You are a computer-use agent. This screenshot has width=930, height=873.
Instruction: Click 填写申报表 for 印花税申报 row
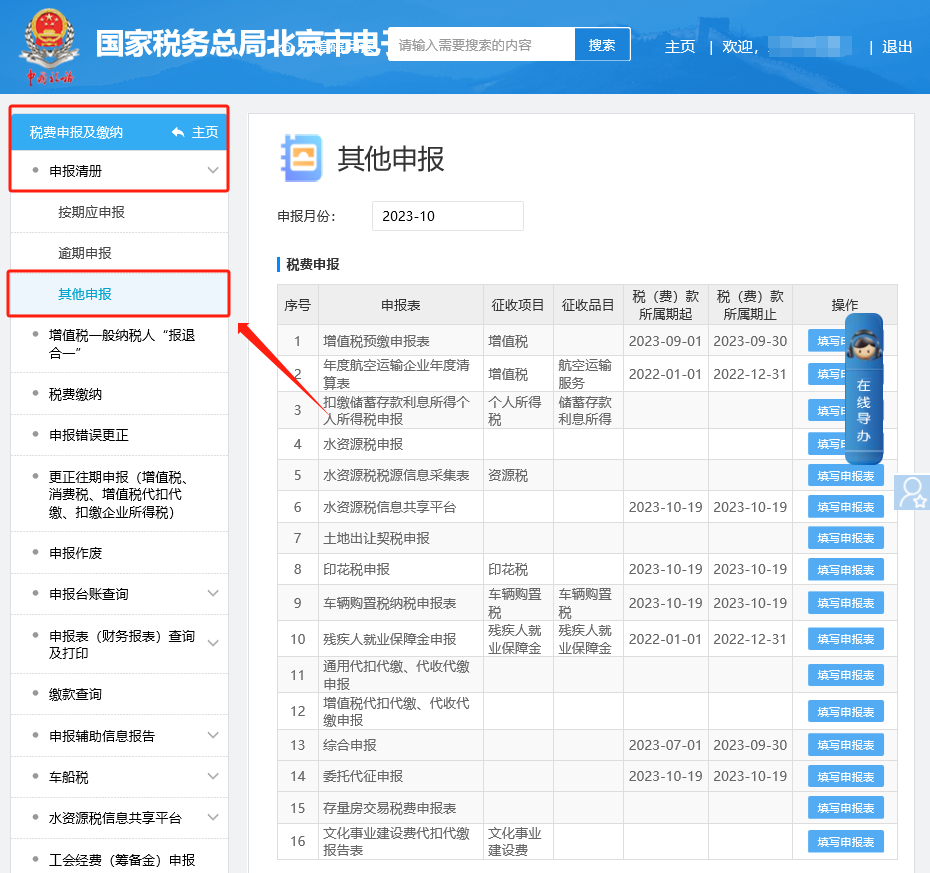(x=845, y=570)
